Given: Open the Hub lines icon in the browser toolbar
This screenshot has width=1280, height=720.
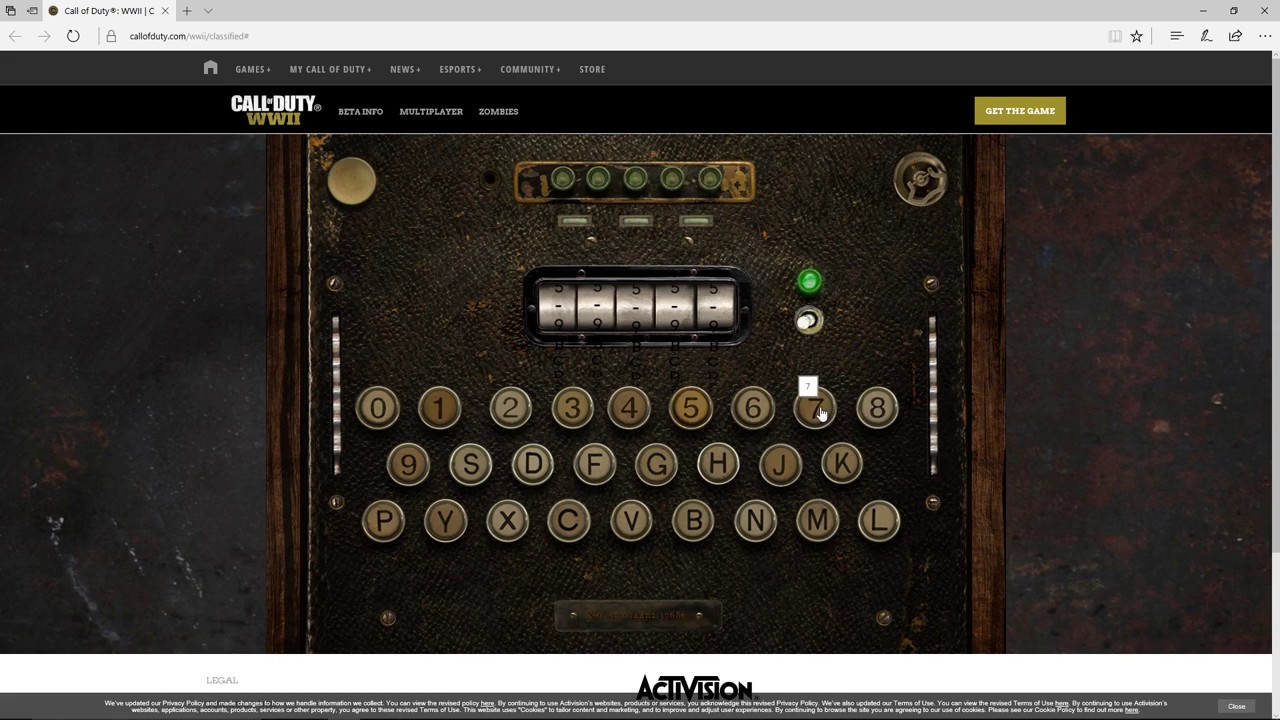Looking at the screenshot, I should click(1177, 36).
